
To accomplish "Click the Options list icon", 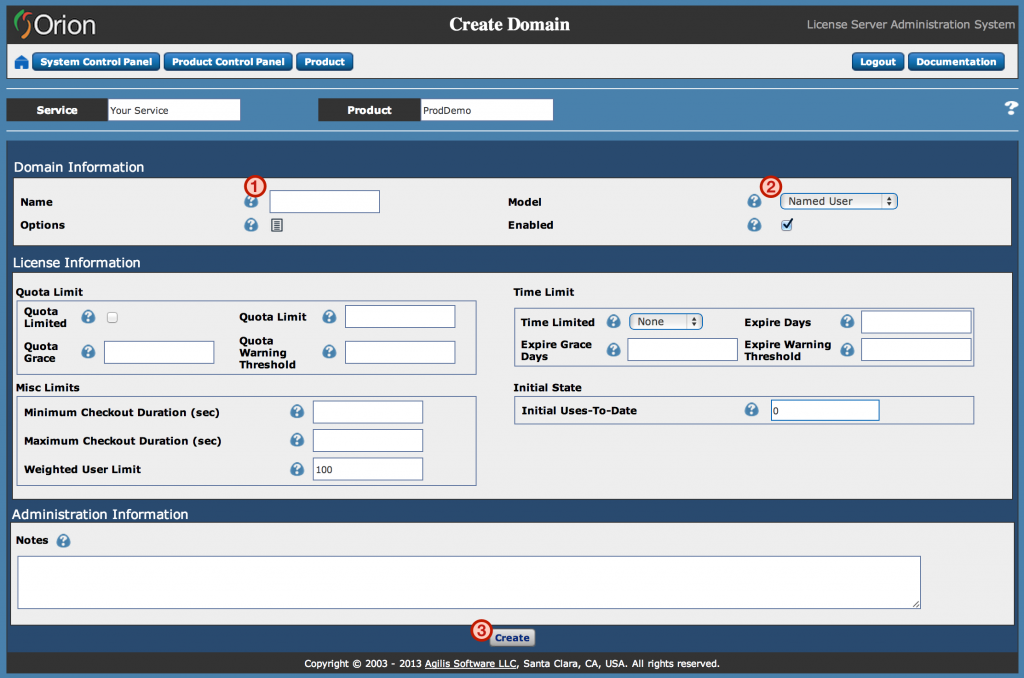I will [x=276, y=225].
